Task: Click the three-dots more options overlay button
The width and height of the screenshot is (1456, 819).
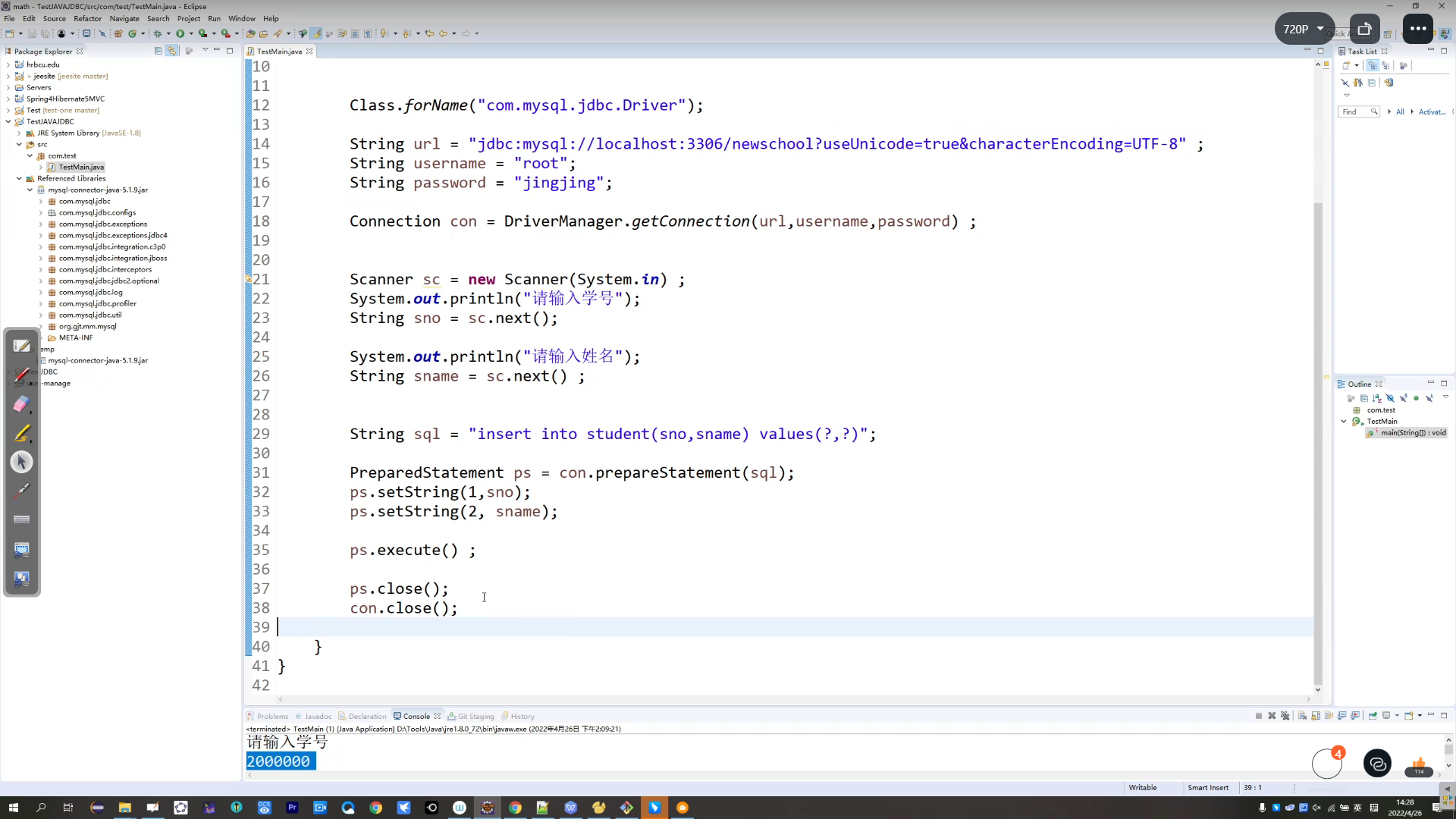Action: 1417,29
